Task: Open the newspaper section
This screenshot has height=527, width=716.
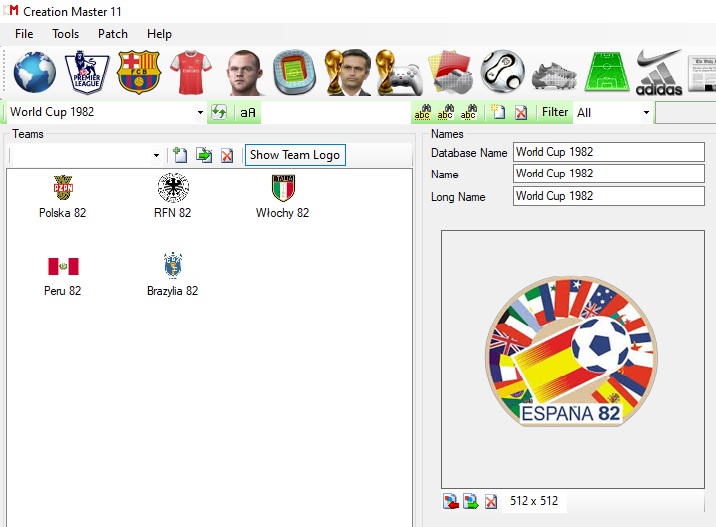Action: click(702, 74)
